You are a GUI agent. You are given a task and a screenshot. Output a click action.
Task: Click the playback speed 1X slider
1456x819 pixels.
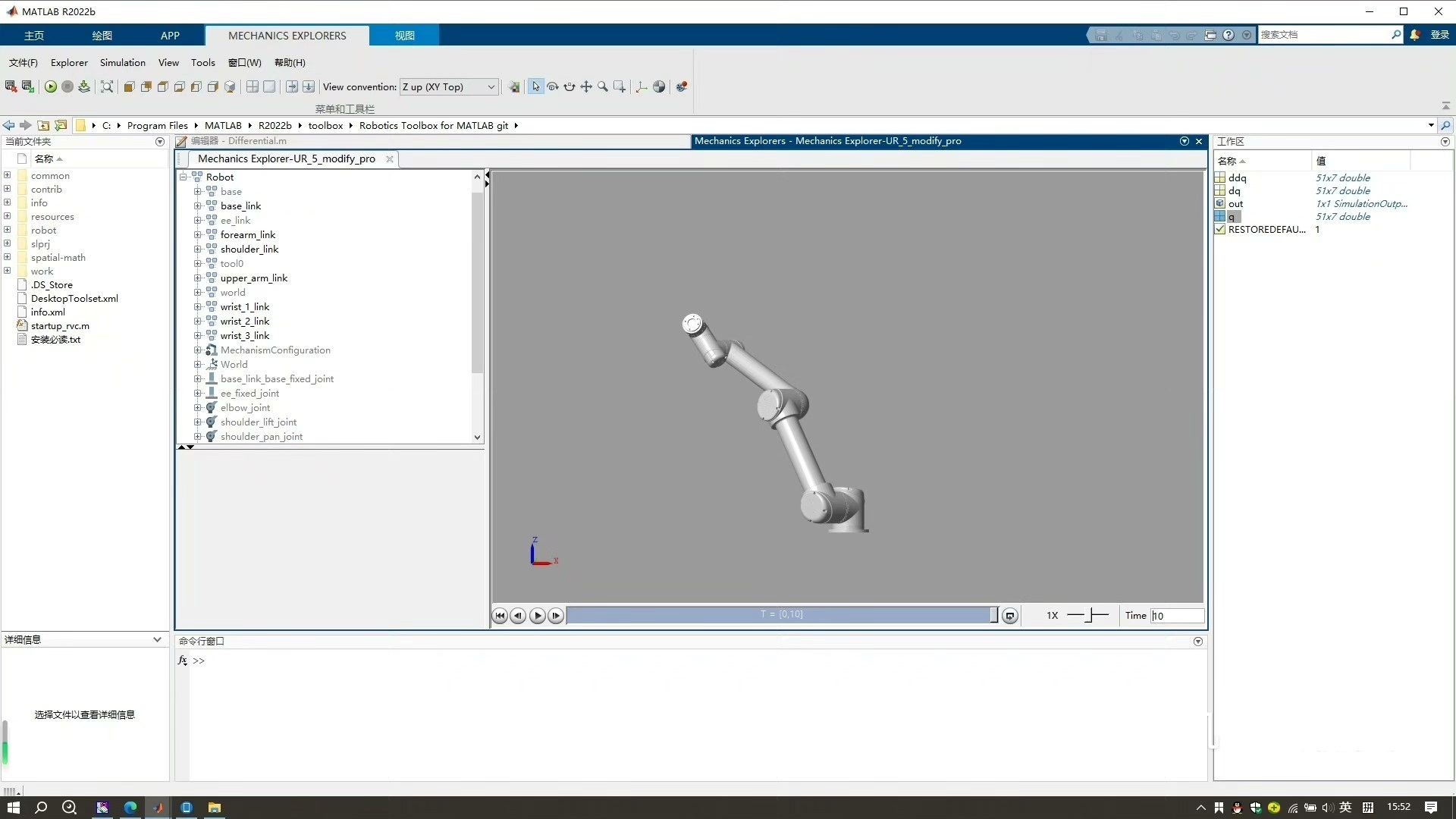click(1088, 615)
